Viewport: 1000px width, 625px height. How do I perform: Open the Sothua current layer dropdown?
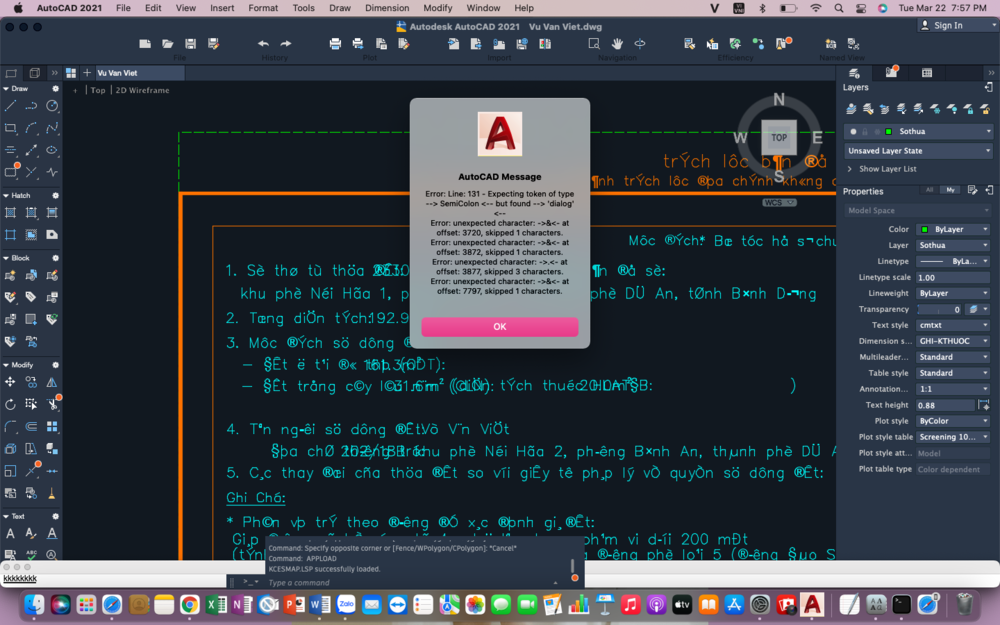[x=919, y=131]
